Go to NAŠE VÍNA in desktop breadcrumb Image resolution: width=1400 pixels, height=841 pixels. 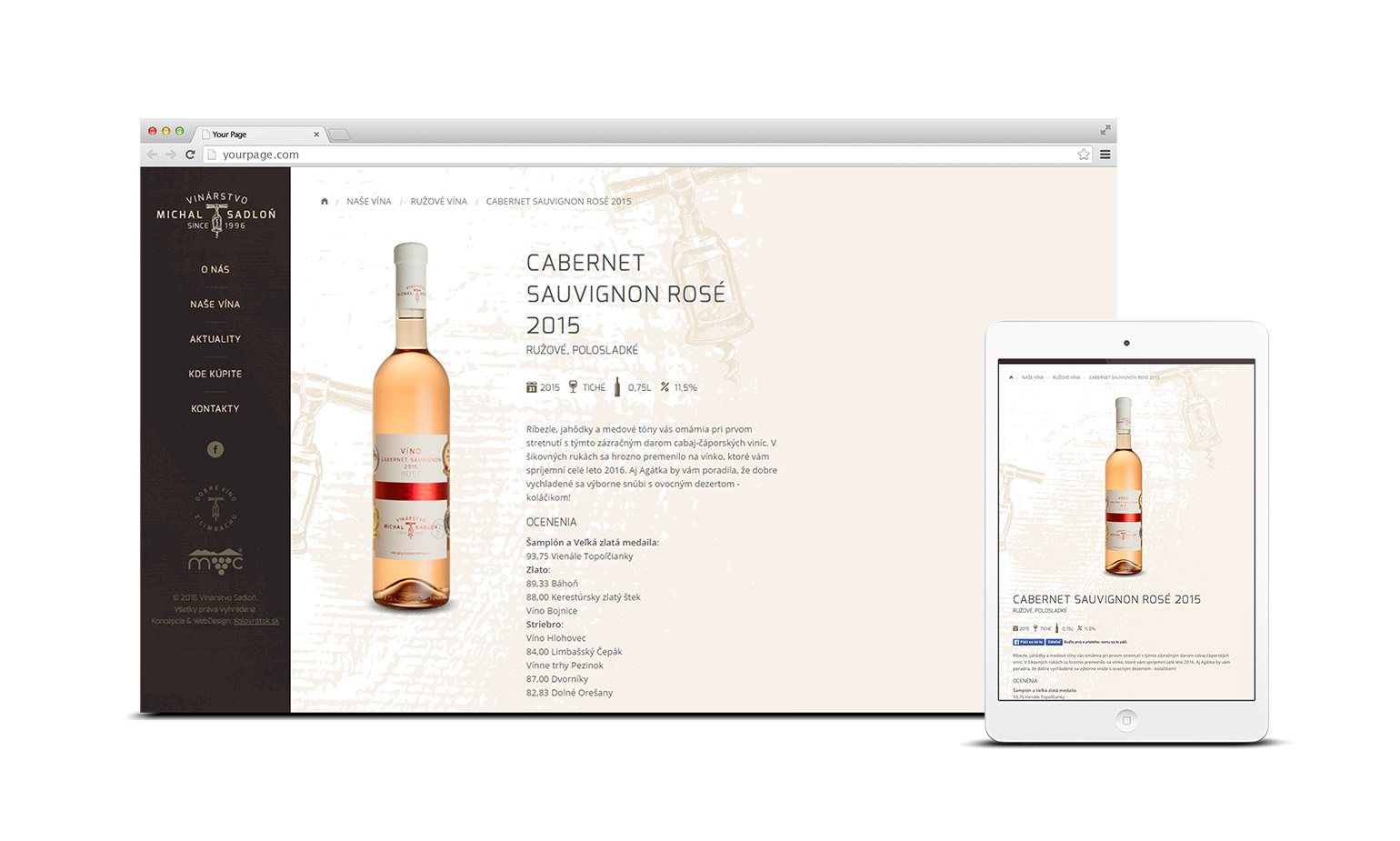pos(369,202)
